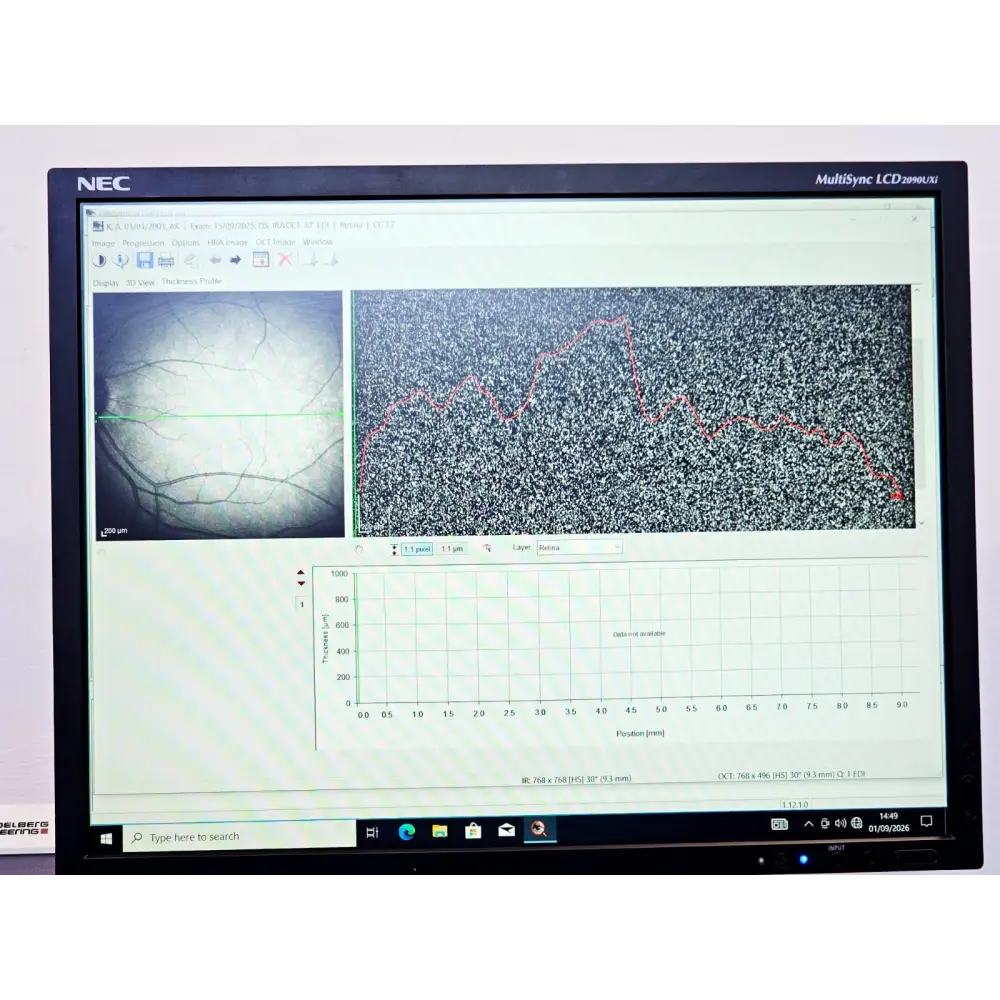Open the Options menu
The height and width of the screenshot is (1000, 1000).
pyautogui.click(x=186, y=243)
